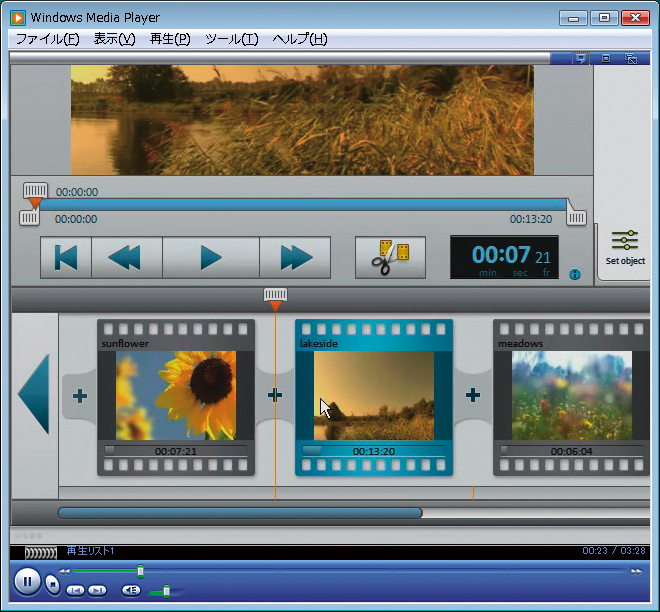Click the lower-left trim start handle
The image size is (660, 612).
pyautogui.click(x=29, y=218)
